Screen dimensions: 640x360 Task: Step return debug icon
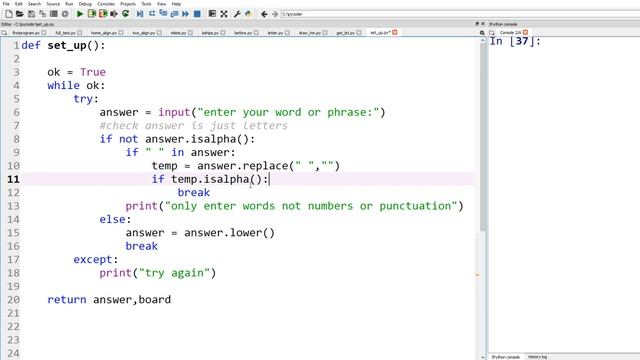click(x=174, y=14)
